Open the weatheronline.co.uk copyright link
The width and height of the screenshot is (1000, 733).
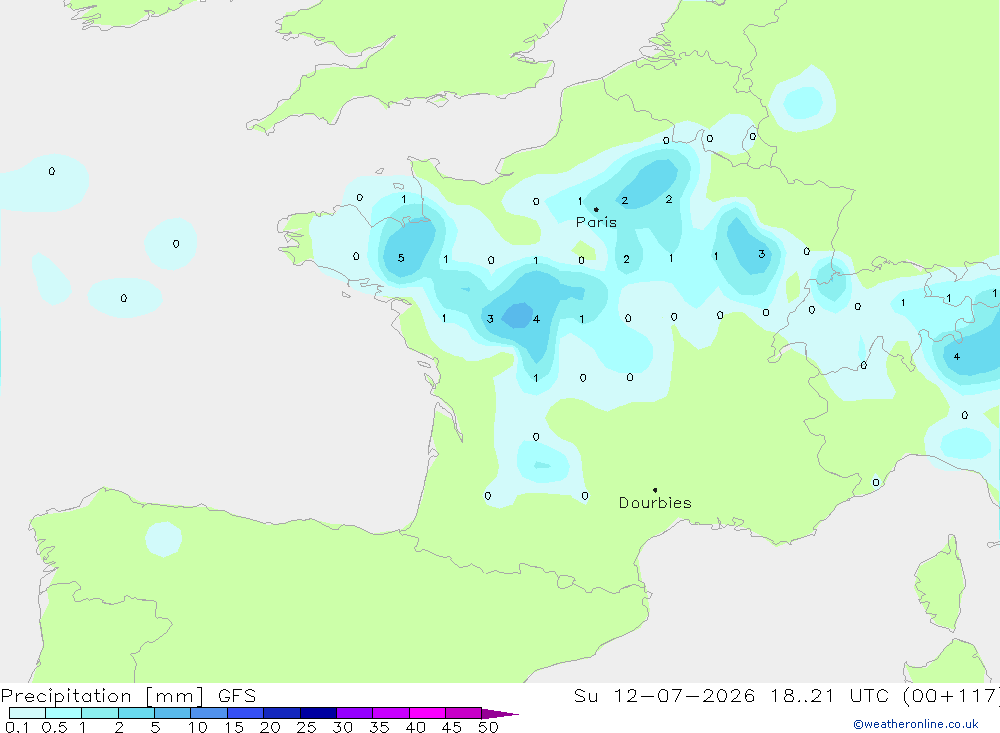[x=916, y=724]
